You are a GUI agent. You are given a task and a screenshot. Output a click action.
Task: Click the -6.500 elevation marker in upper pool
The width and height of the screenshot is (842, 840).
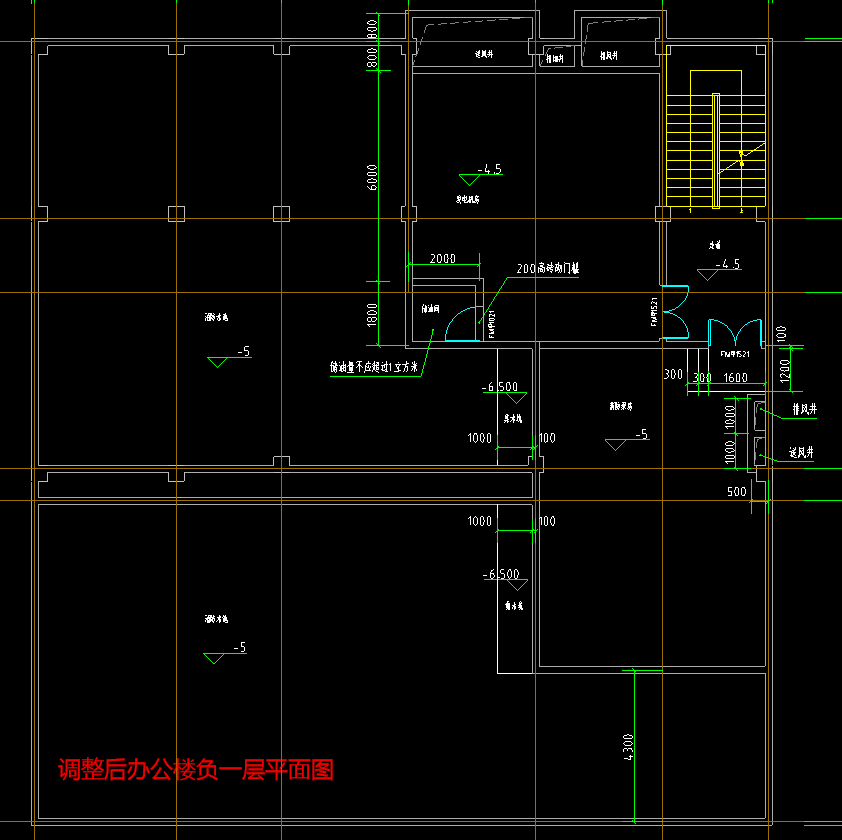pyautogui.click(x=499, y=387)
